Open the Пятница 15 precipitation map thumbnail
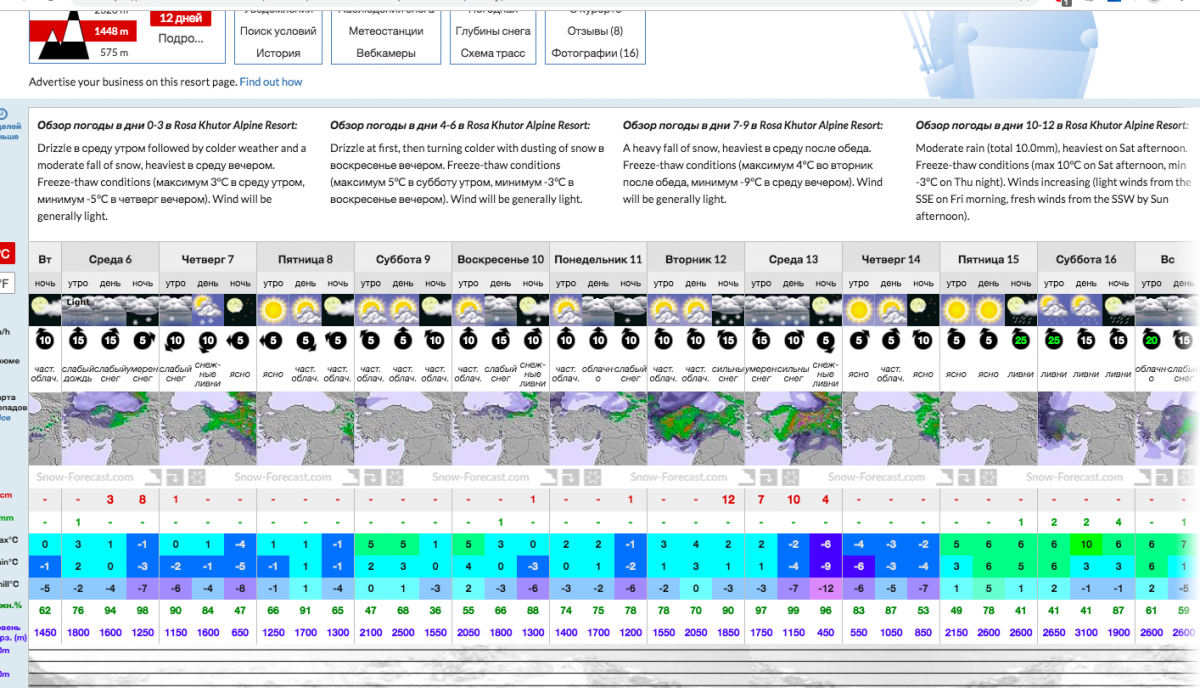Screen dimensions: 1200x688 tap(989, 430)
